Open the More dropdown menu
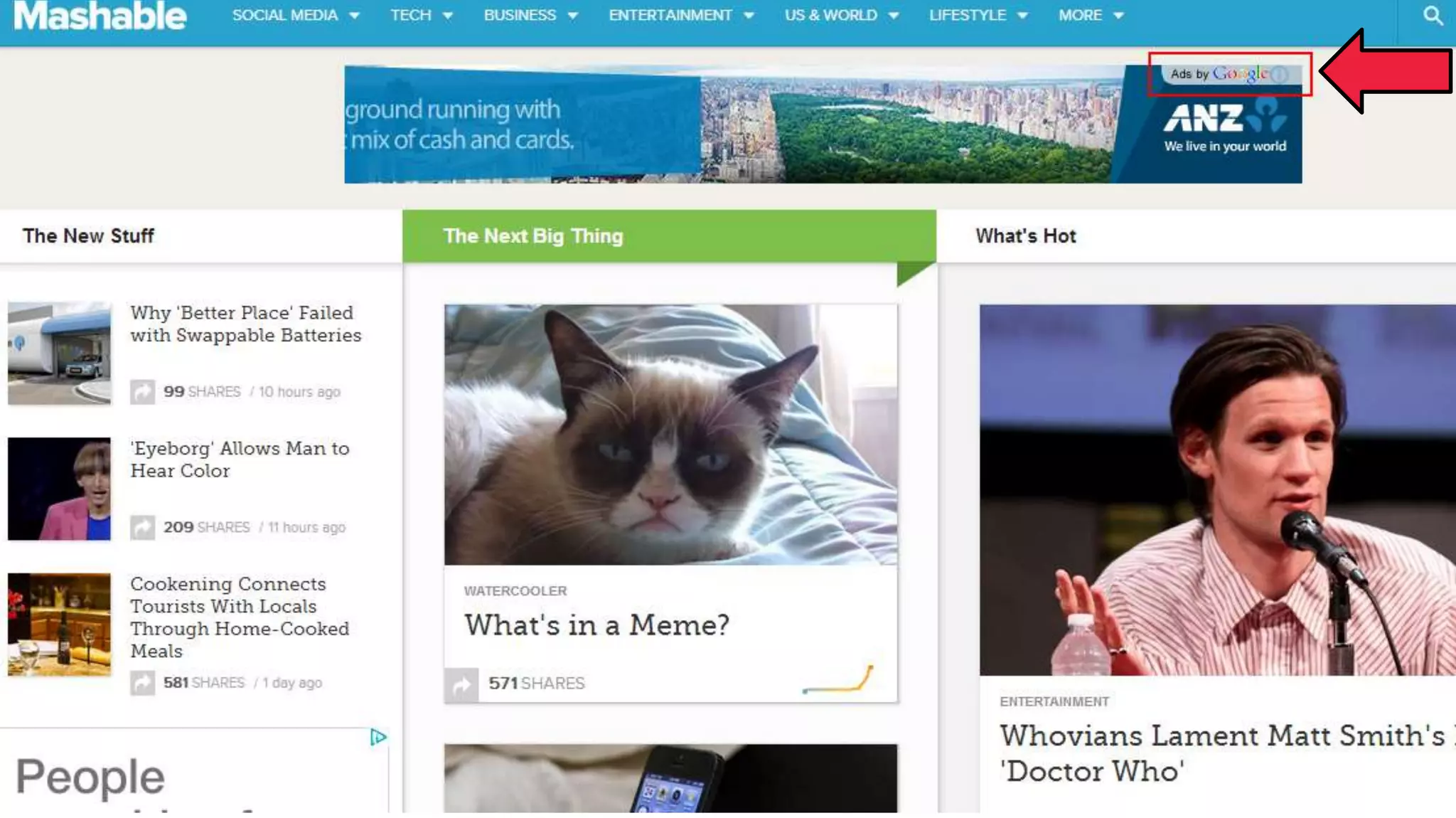The image size is (1456, 818). [1091, 15]
